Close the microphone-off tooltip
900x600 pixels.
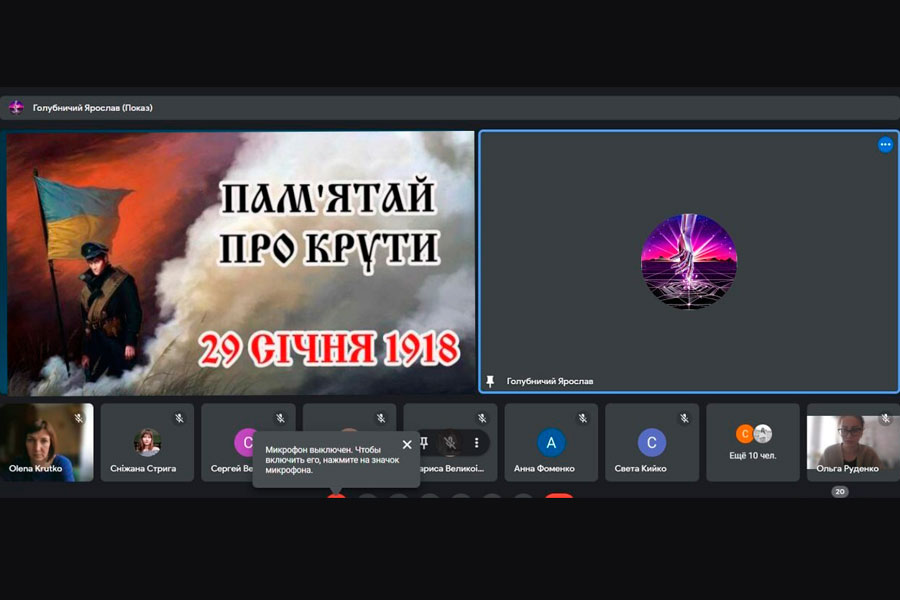[x=407, y=444]
